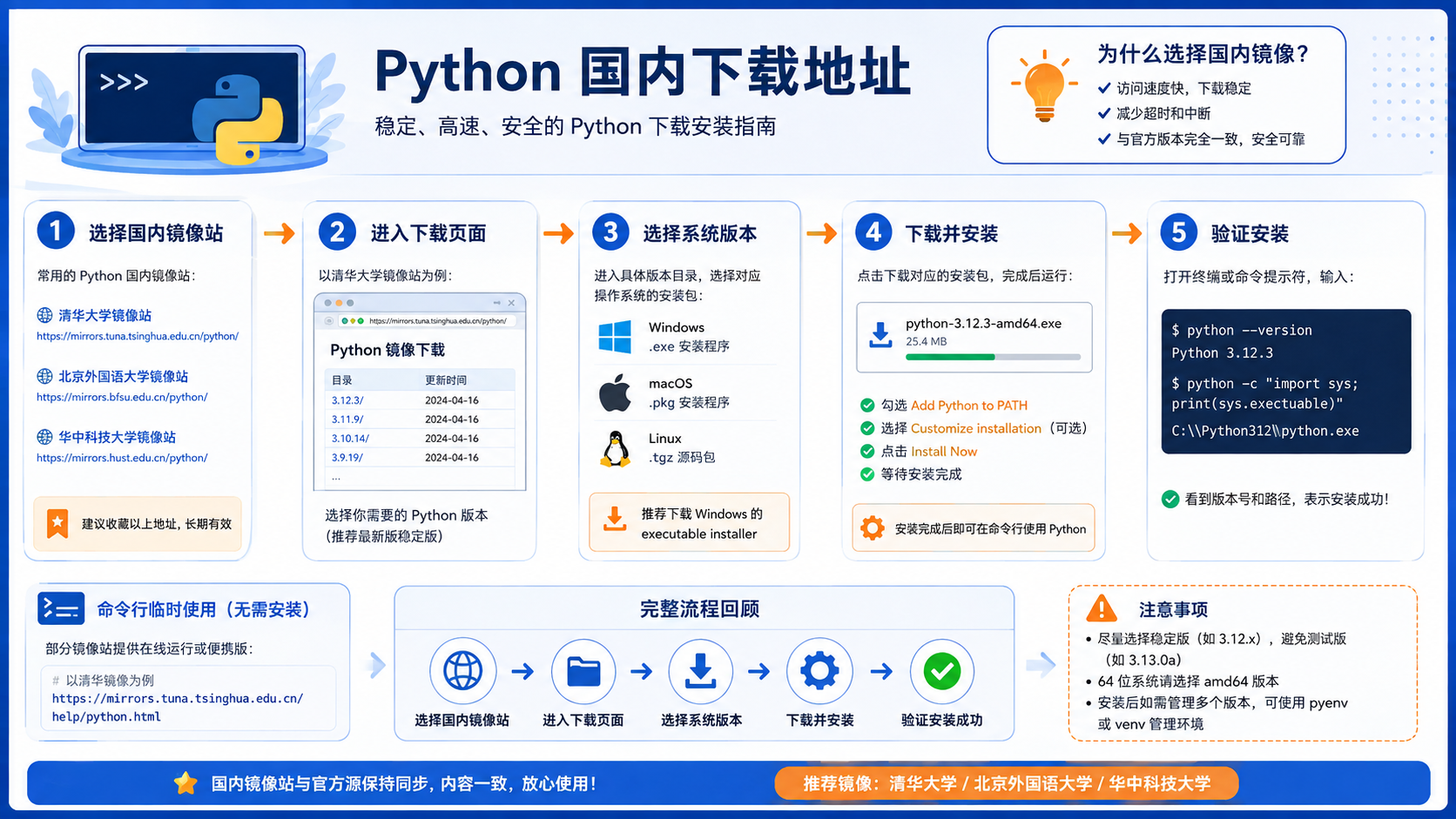Click the globe icon above 选择国内镜像站 in the review
1456x819 pixels.
click(462, 671)
